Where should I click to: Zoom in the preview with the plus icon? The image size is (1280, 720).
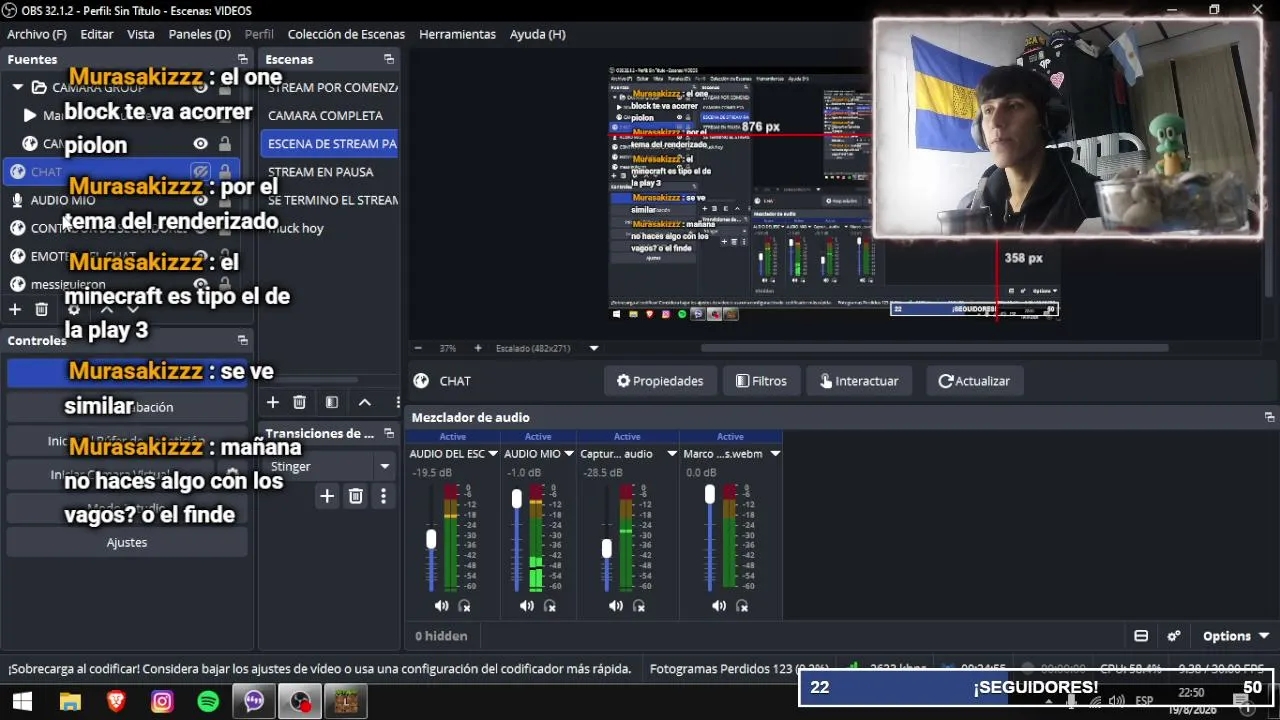(x=478, y=348)
